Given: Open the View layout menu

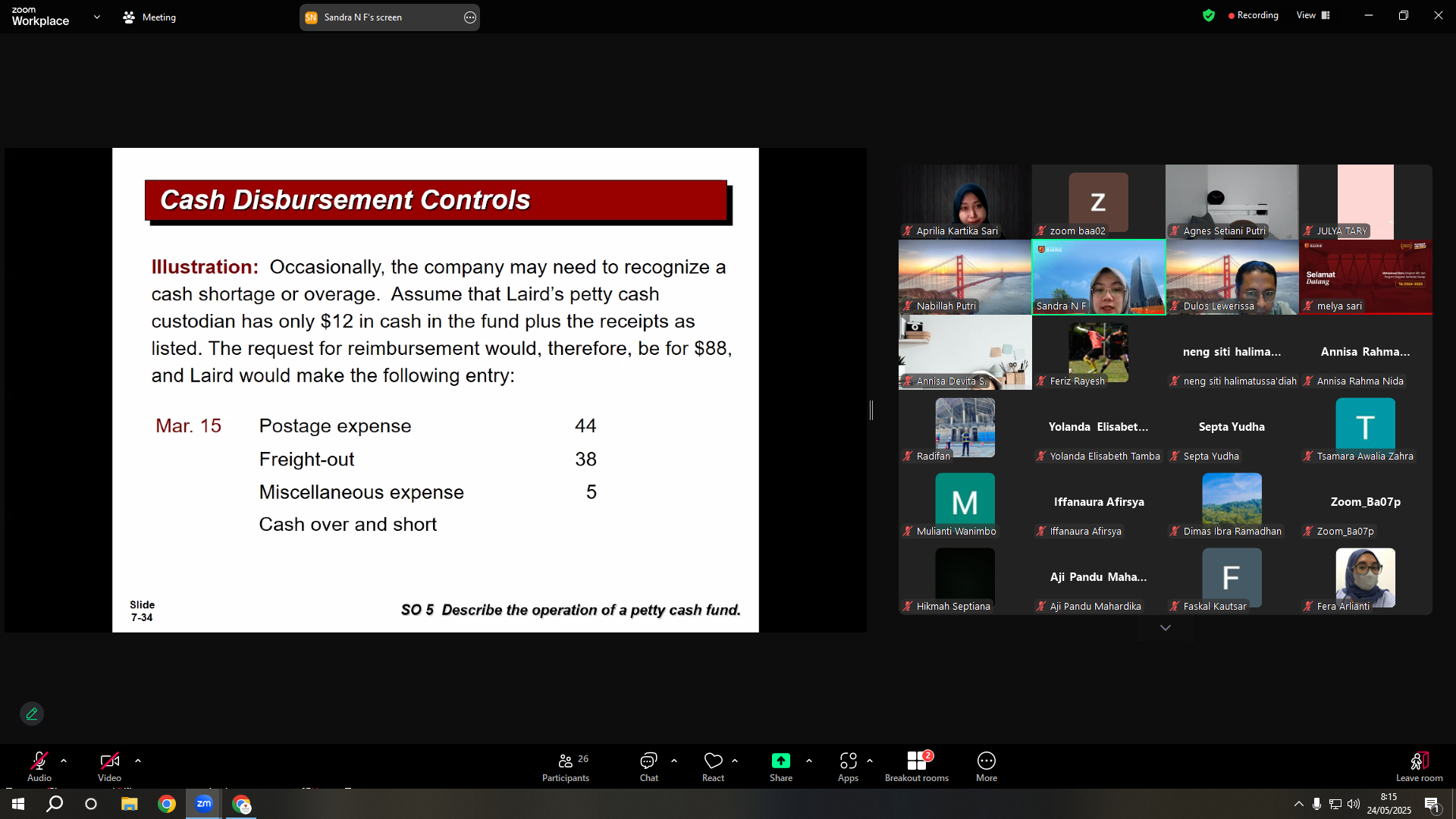Looking at the screenshot, I should click(x=1313, y=15).
